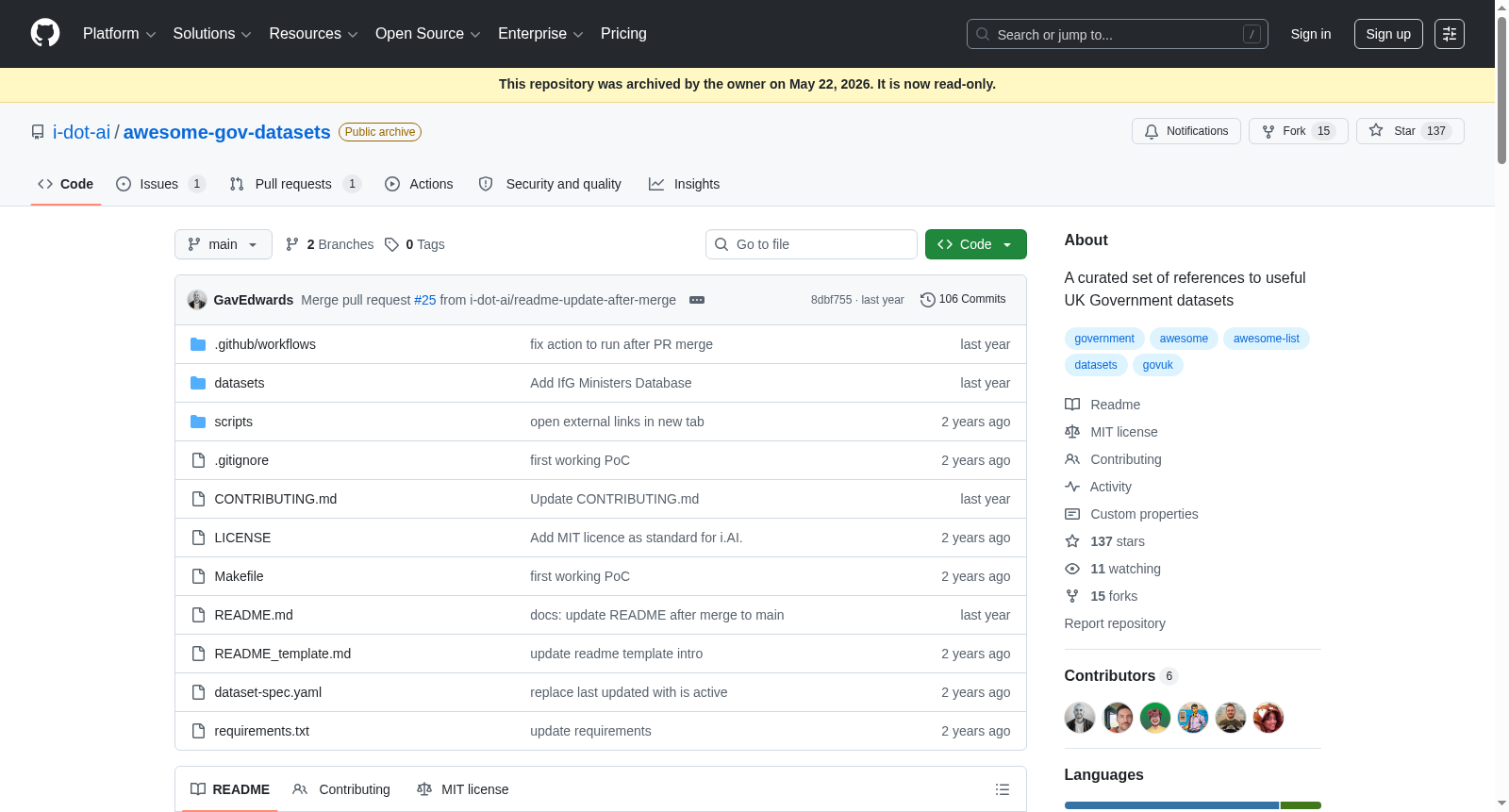The width and height of the screenshot is (1509, 812).
Task: Click the Notifications bell button
Action: pos(1186,131)
